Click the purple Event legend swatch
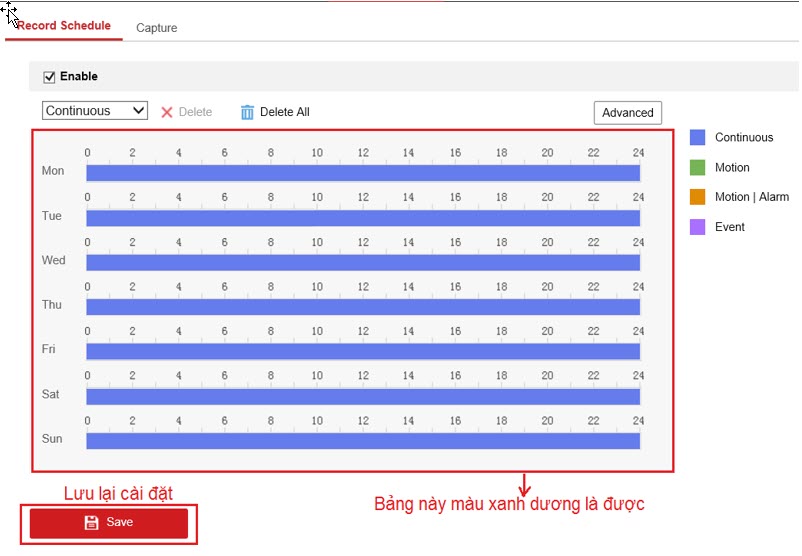Screen dimensions: 802x556 [697, 227]
